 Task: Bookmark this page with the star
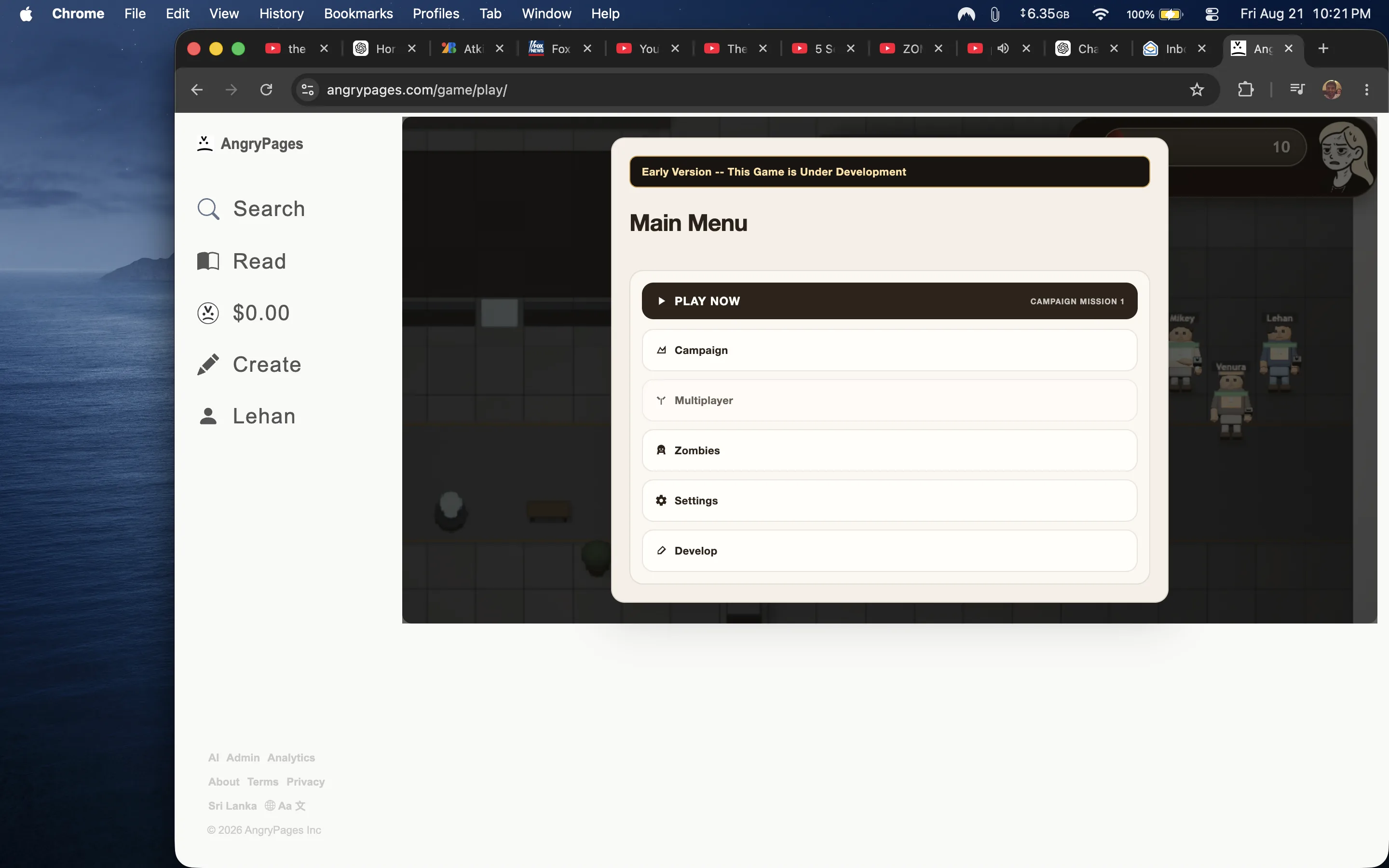pyautogui.click(x=1197, y=90)
